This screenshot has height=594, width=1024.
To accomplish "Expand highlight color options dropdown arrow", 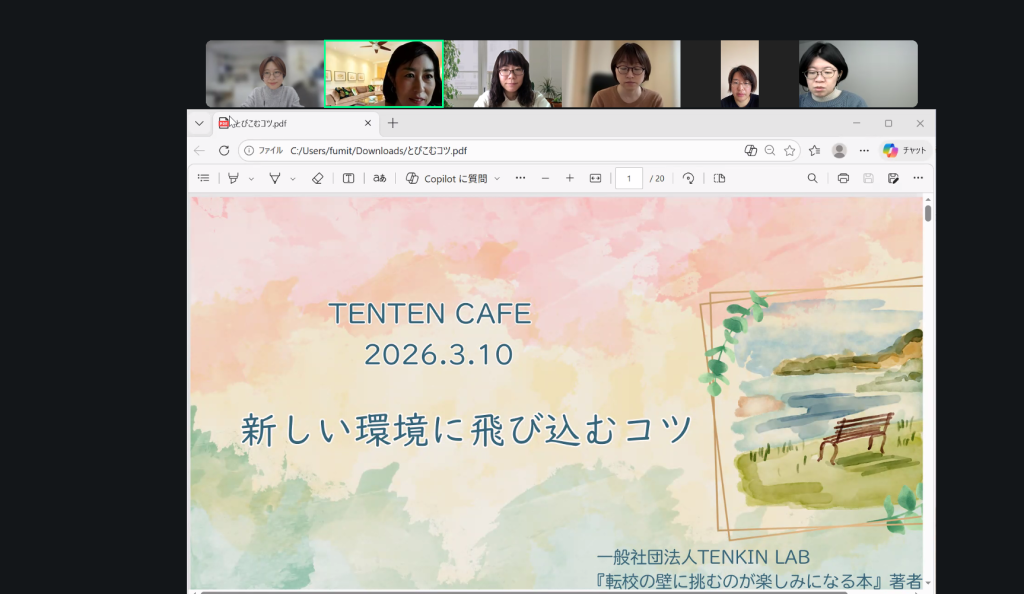I will 251,178.
